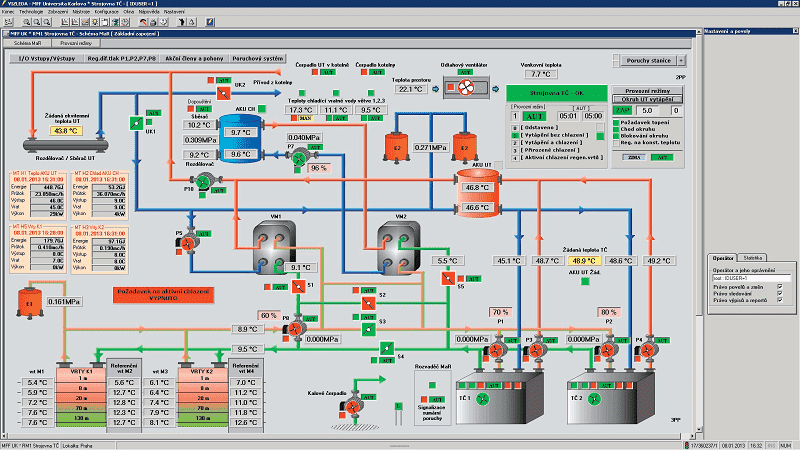This screenshot has height=450, width=800.
Task: Select pump P8 icon
Action: 295,329
